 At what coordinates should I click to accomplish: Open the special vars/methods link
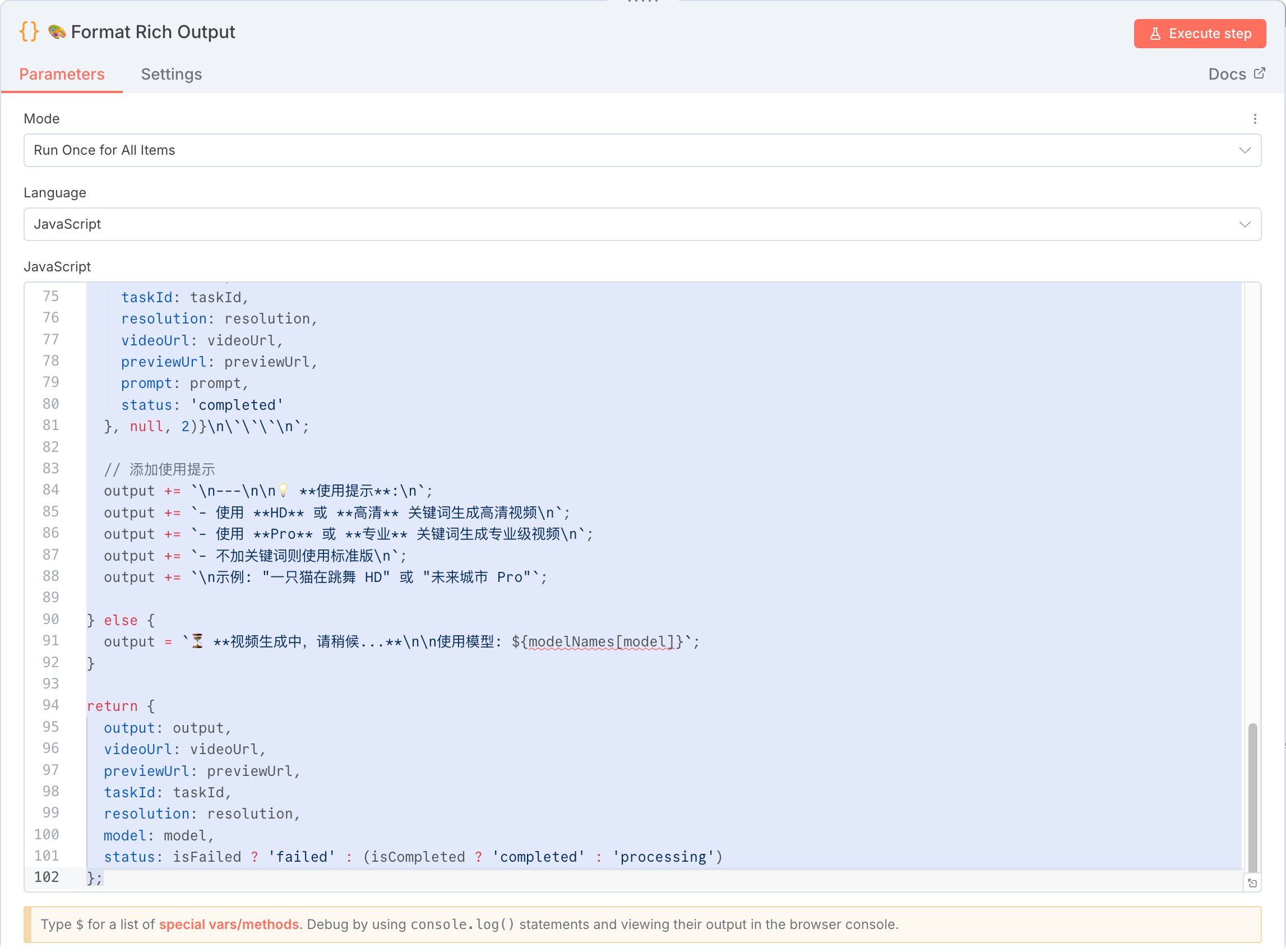point(229,924)
